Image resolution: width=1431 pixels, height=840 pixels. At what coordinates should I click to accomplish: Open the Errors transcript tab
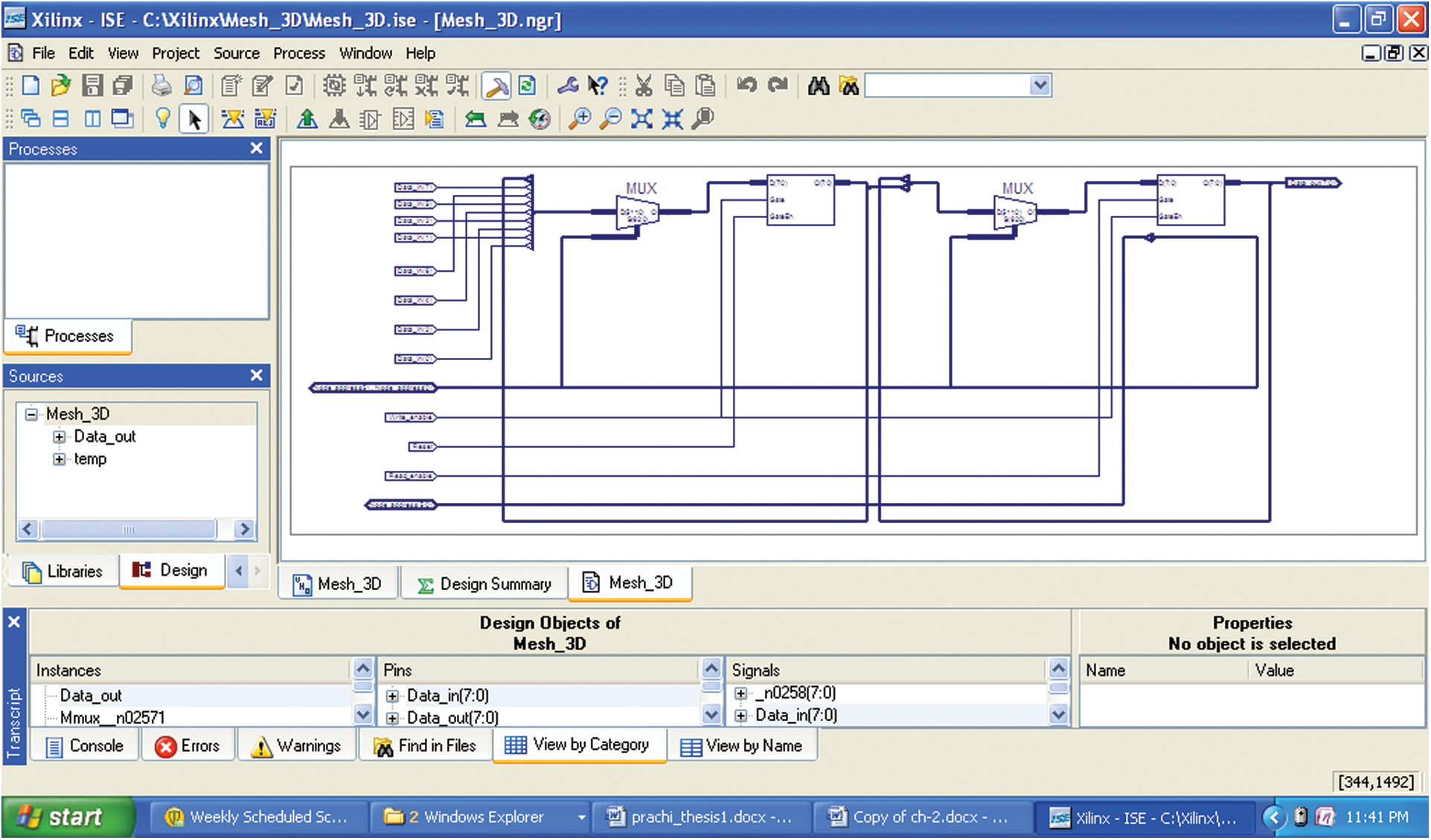click(x=188, y=746)
